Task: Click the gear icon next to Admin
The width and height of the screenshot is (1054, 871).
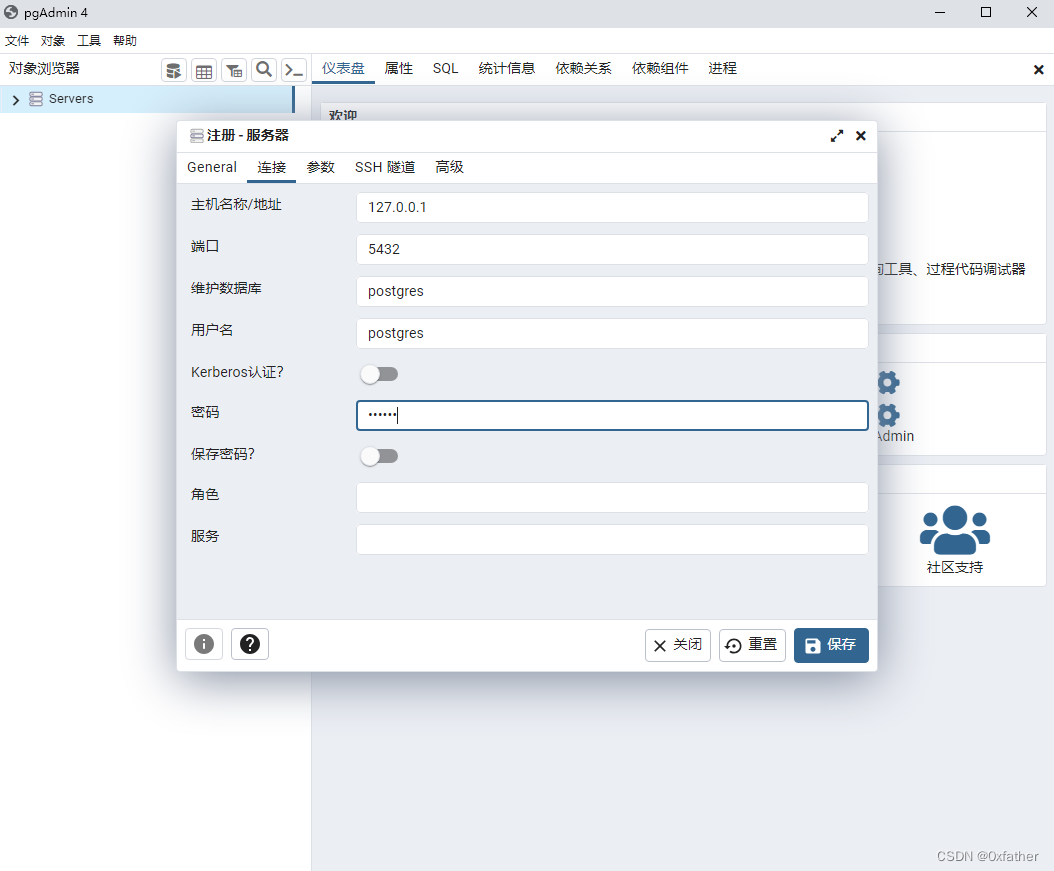Action: [887, 413]
